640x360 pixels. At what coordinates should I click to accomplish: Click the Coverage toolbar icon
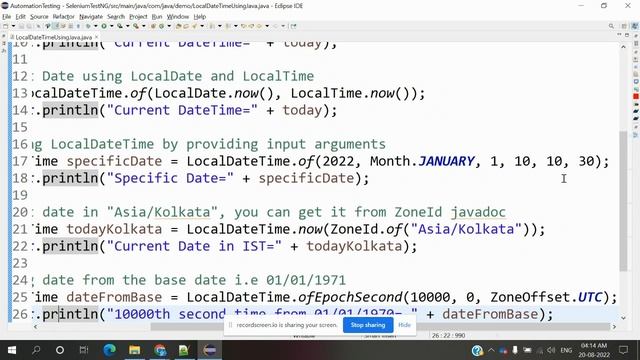click(120, 26)
